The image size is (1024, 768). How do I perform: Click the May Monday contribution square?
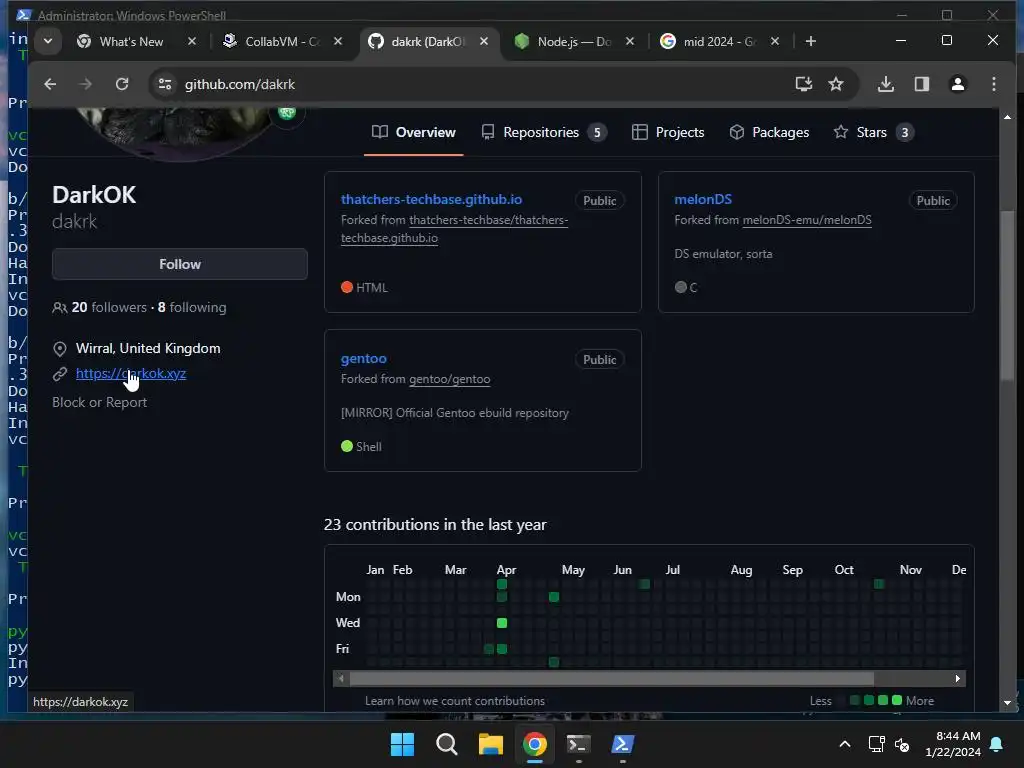click(554, 597)
